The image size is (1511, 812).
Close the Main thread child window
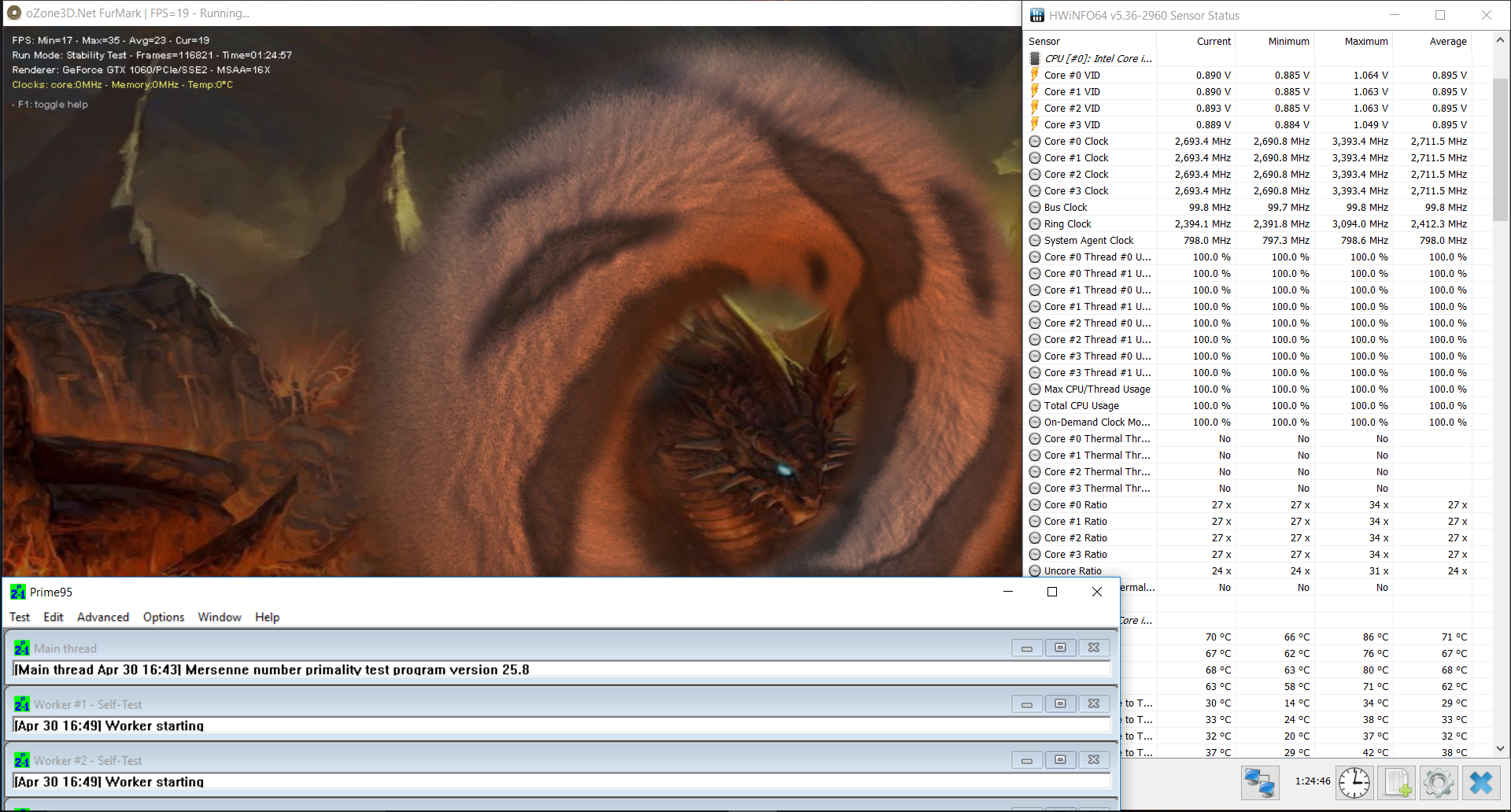[1094, 648]
